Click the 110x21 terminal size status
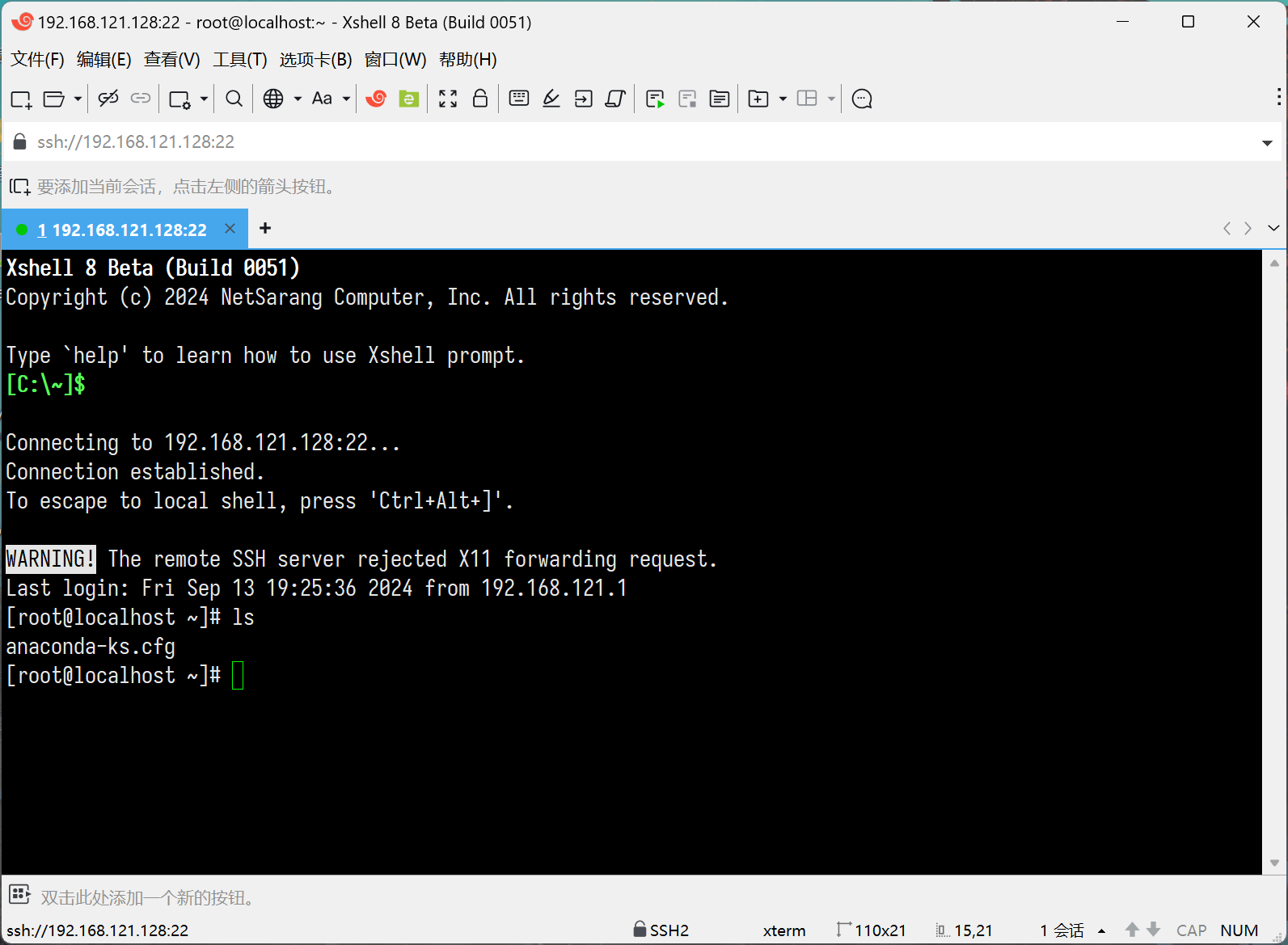This screenshot has width=1288, height=945. pos(872,930)
